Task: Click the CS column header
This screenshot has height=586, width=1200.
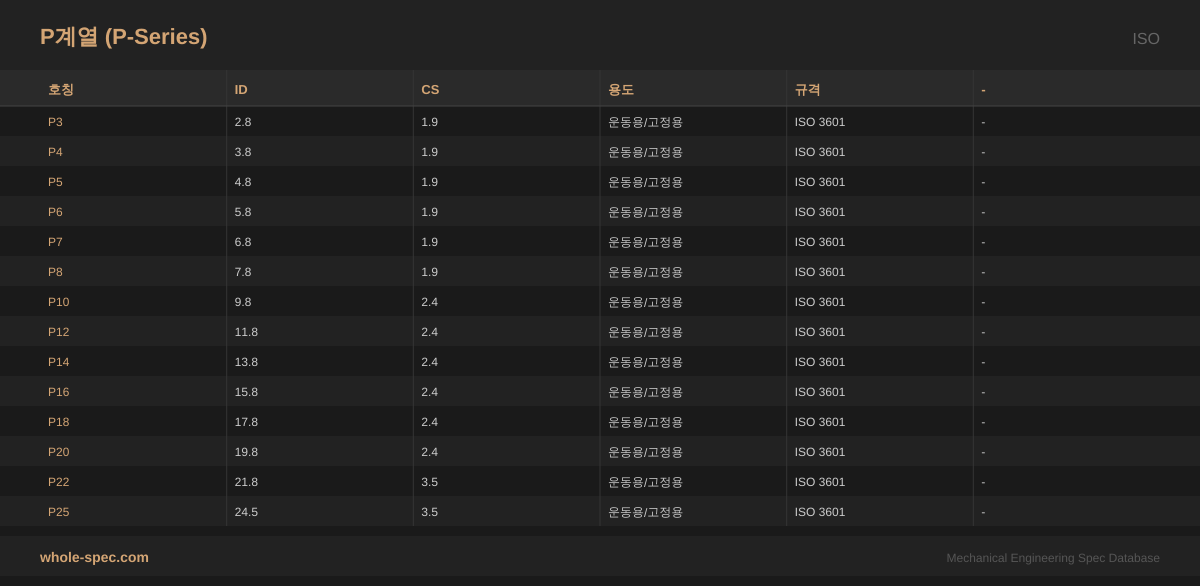Action: [430, 89]
